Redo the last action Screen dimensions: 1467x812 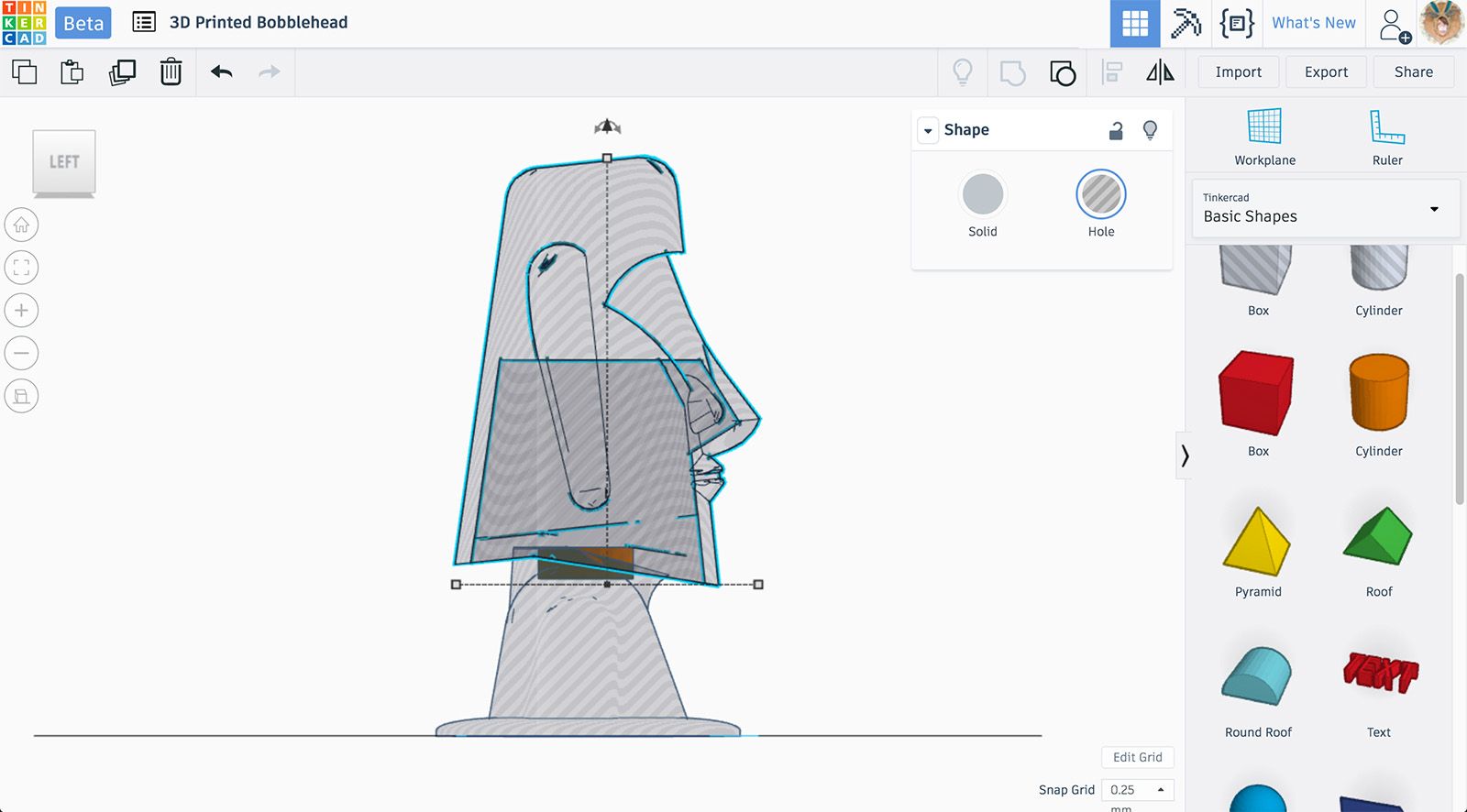coord(269,71)
